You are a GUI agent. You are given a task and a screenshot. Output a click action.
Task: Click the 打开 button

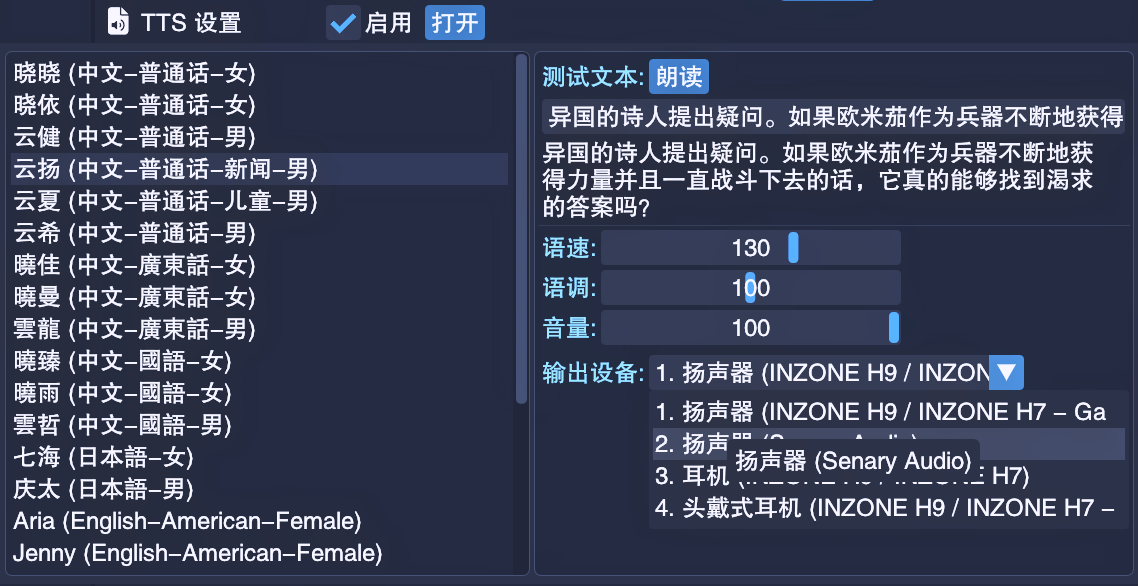[x=454, y=22]
